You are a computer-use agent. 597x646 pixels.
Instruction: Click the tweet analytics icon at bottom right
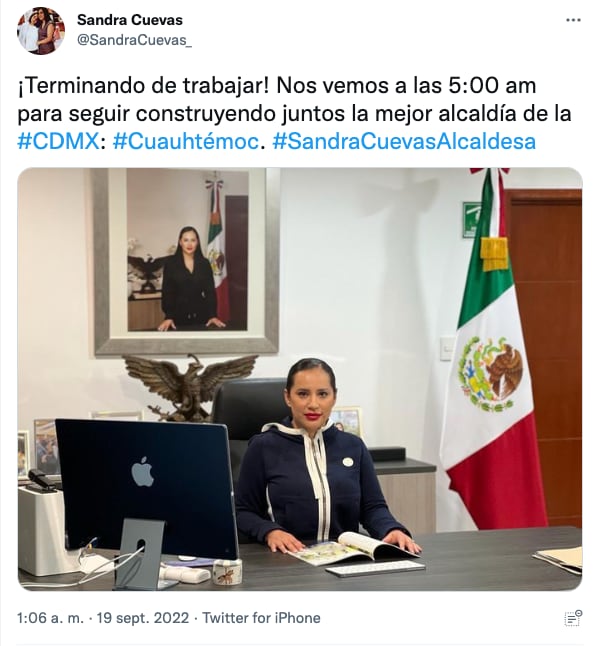tap(573, 618)
